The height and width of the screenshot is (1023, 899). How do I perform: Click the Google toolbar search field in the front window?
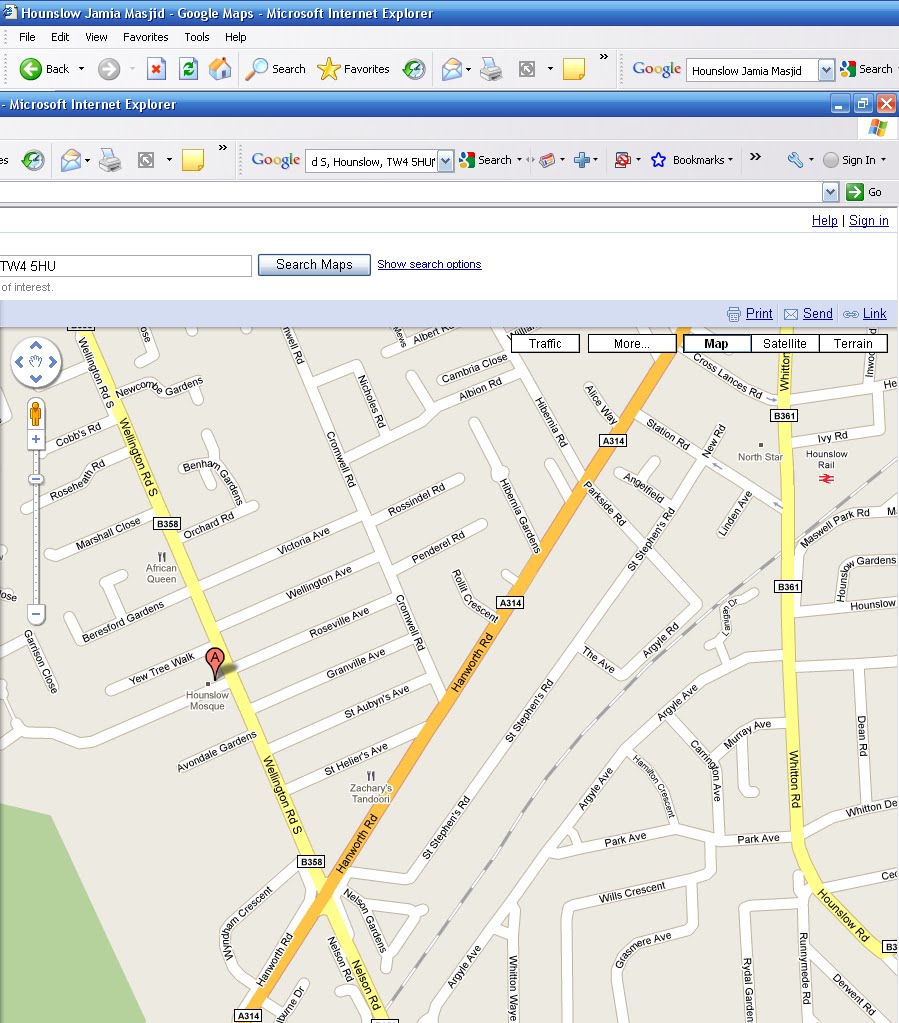372,161
